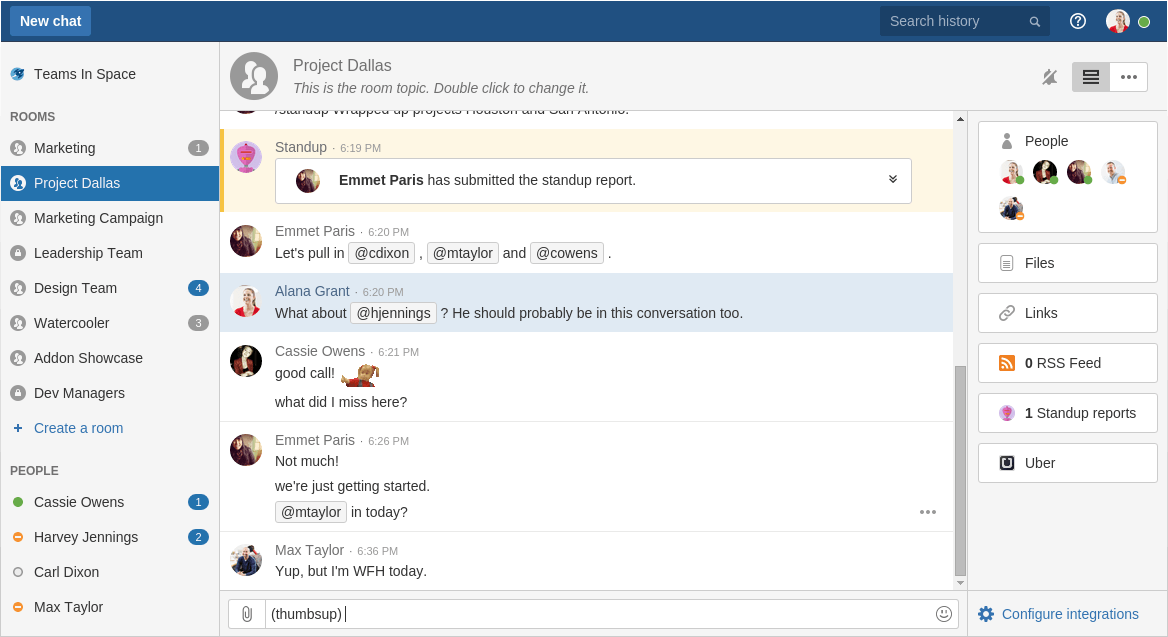1168x637 pixels.
Task: Open the Dev Managers private room
Action: pyautogui.click(x=110, y=393)
